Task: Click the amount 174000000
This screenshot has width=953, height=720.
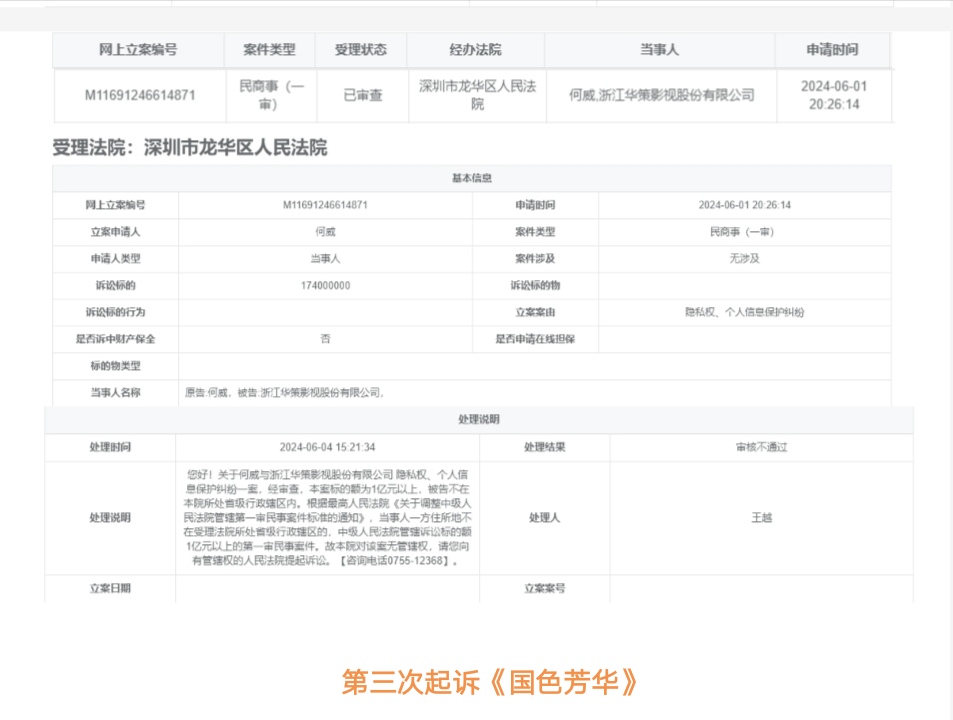Action: pos(325,286)
